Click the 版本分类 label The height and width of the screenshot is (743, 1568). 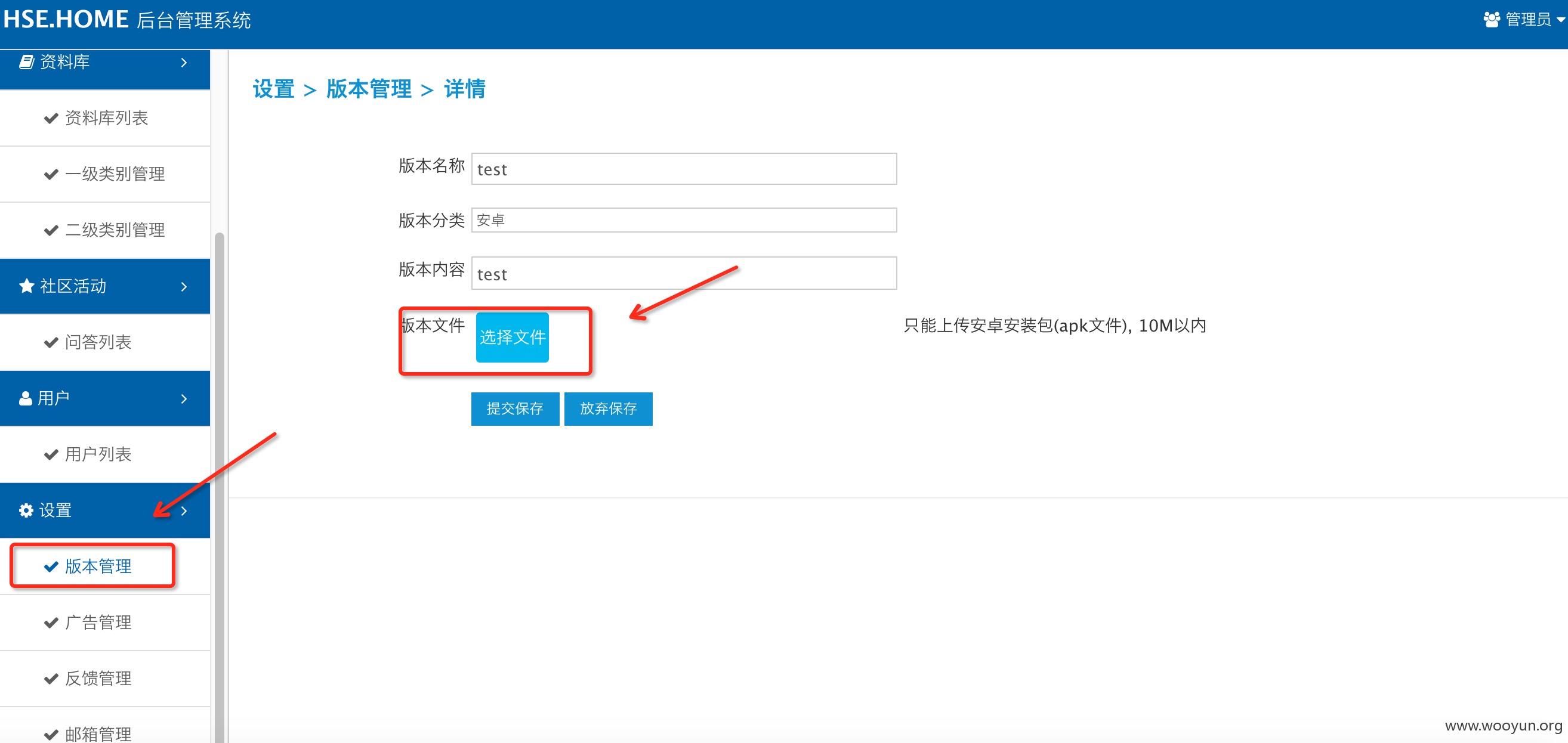coord(431,220)
